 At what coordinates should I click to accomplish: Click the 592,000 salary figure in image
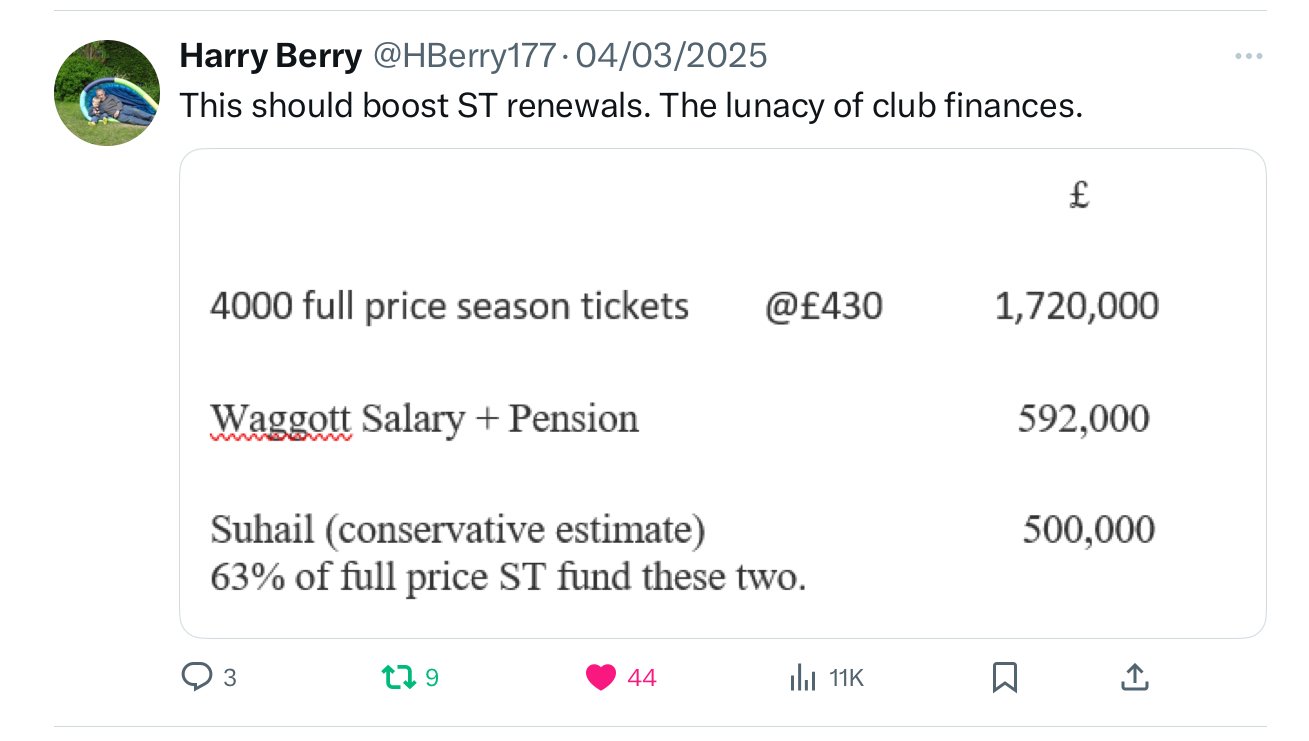click(x=1083, y=418)
